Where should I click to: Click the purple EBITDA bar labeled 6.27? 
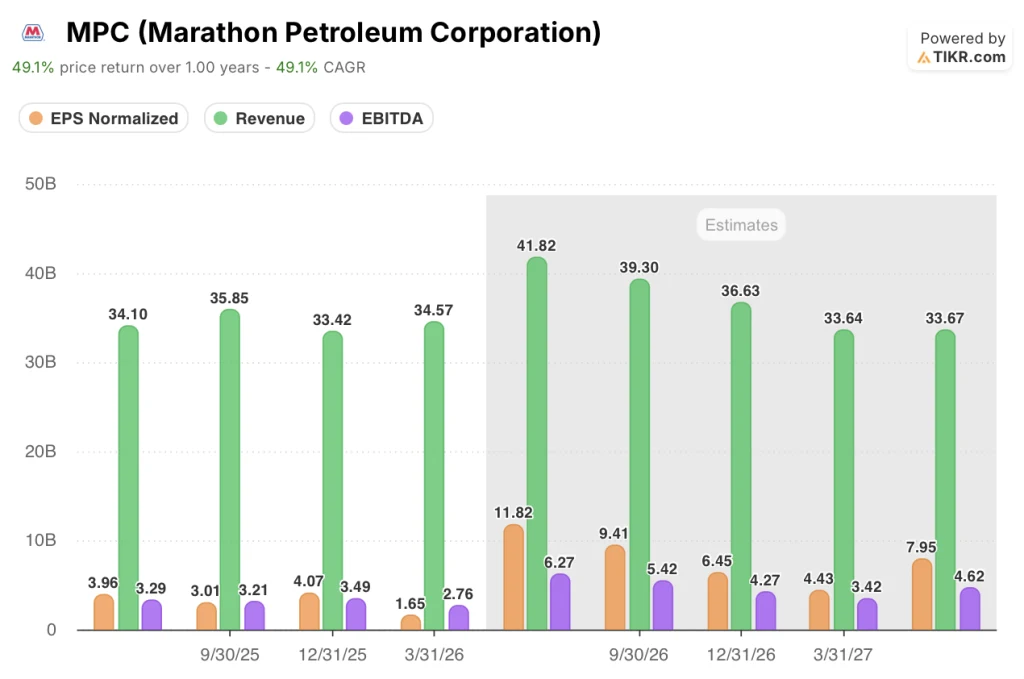click(560, 602)
